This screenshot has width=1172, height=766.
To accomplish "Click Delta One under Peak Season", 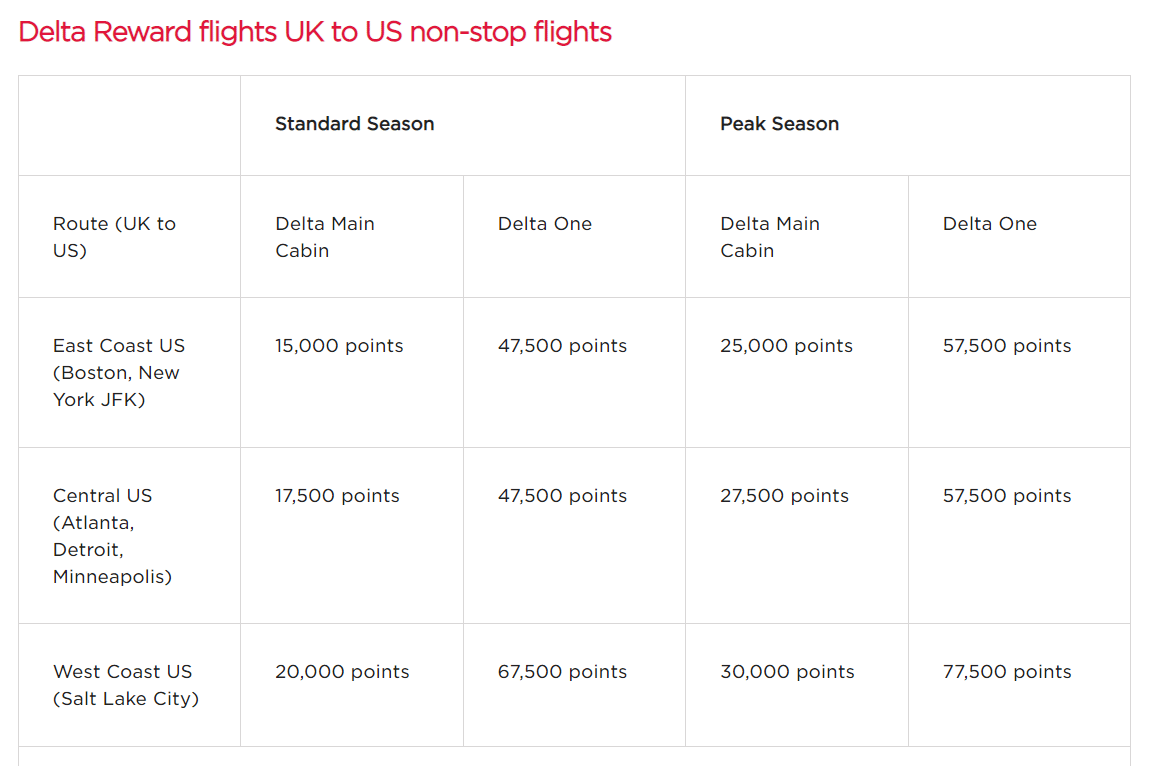I will click(x=990, y=224).
